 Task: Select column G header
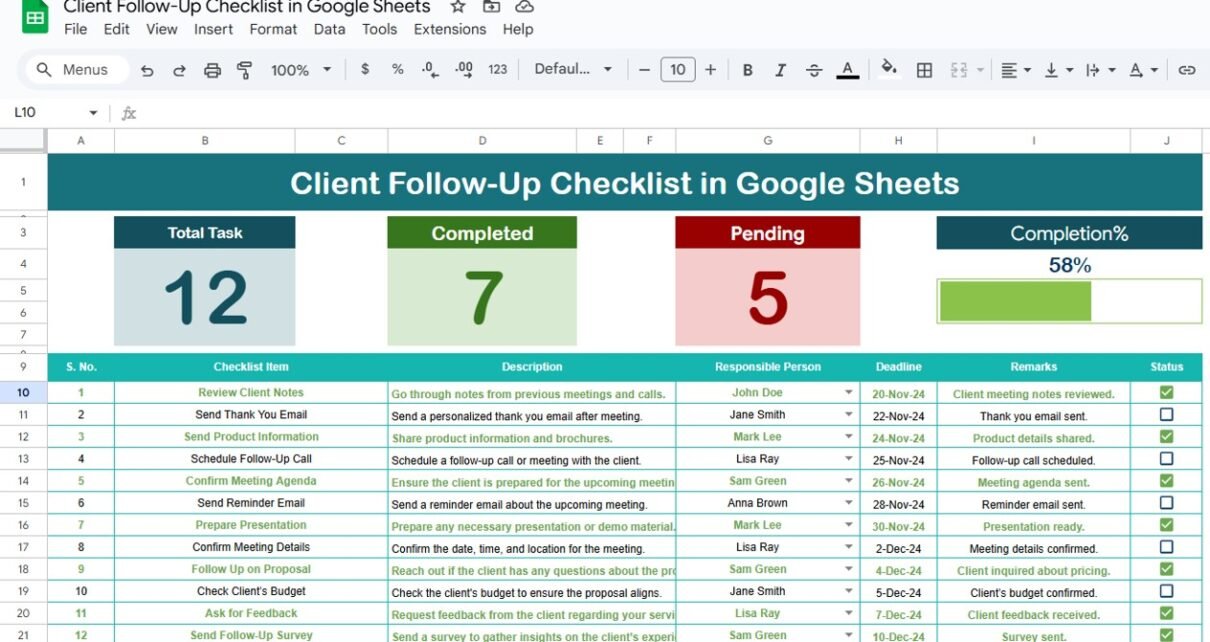[768, 141]
